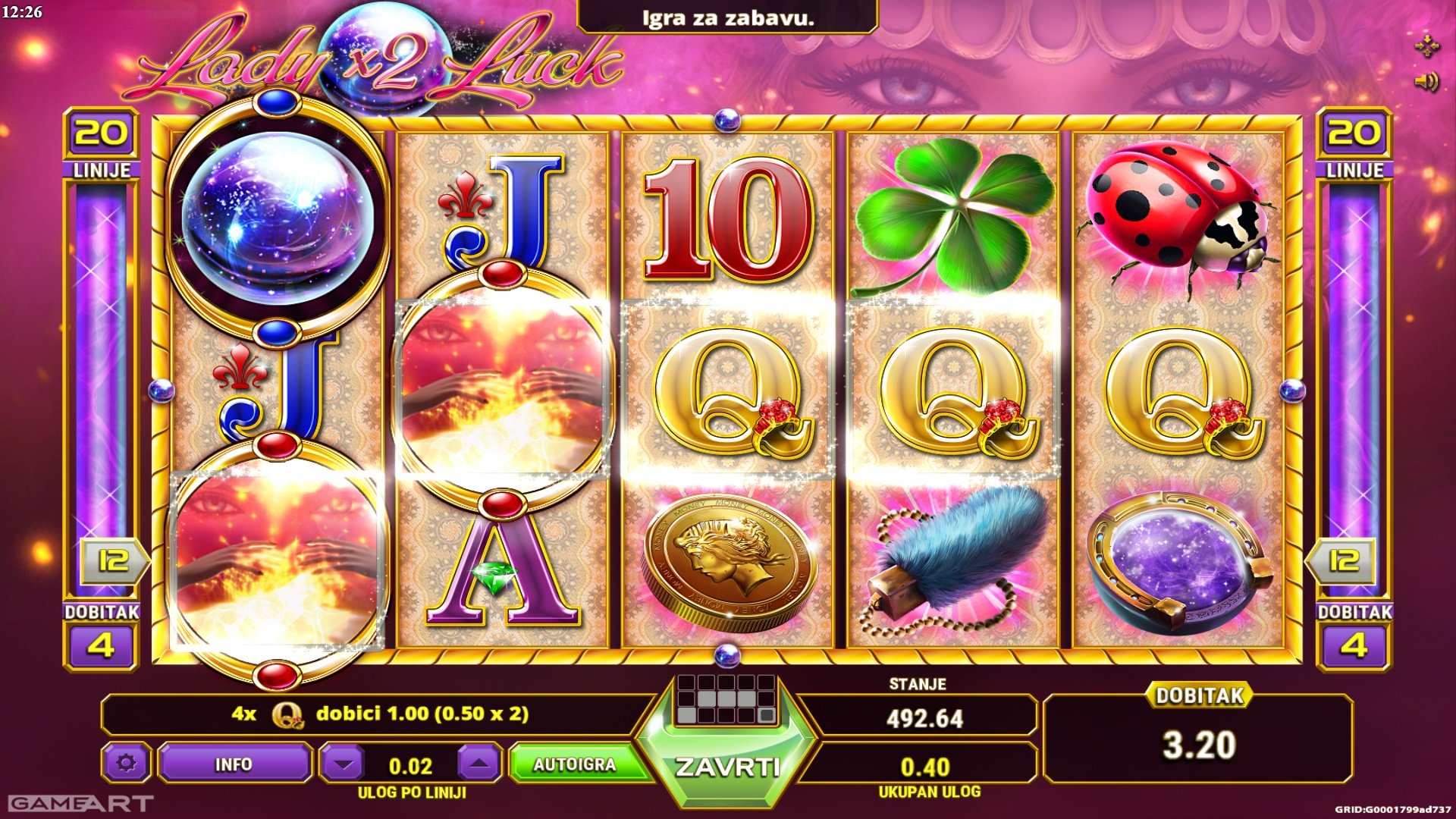Mute sound with the speaker icon
Screen dimensions: 1456x819
1426,81
